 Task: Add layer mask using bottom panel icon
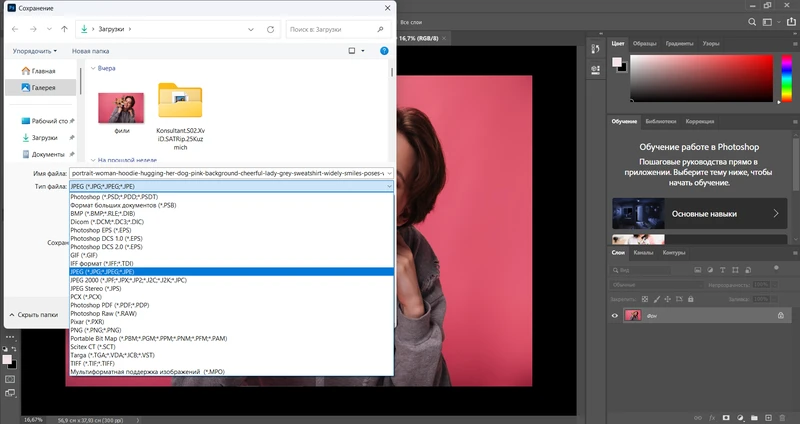[726, 415]
